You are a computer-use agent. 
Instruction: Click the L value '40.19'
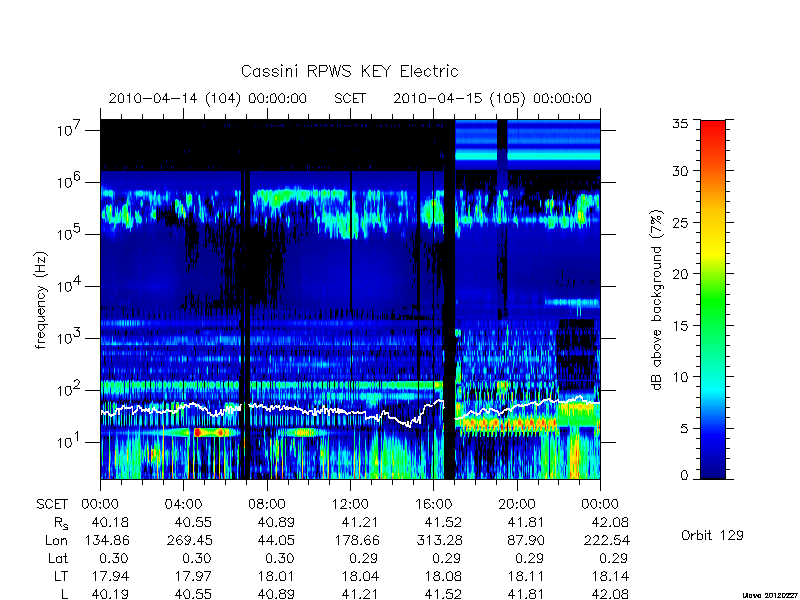(x=110, y=594)
